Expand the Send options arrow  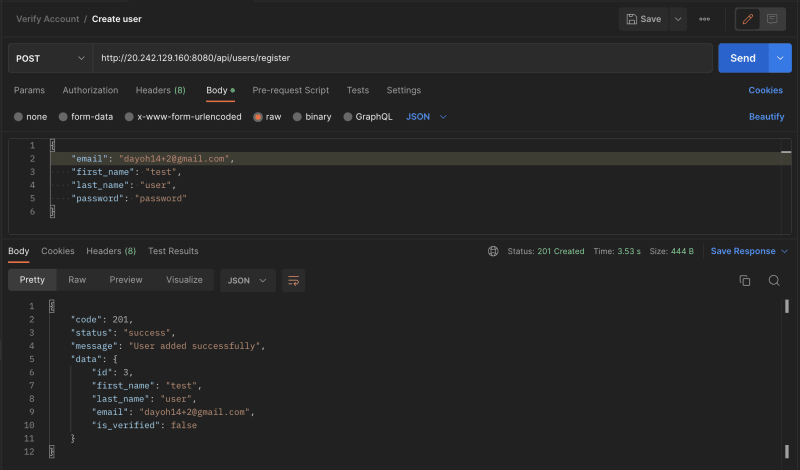tap(780, 58)
